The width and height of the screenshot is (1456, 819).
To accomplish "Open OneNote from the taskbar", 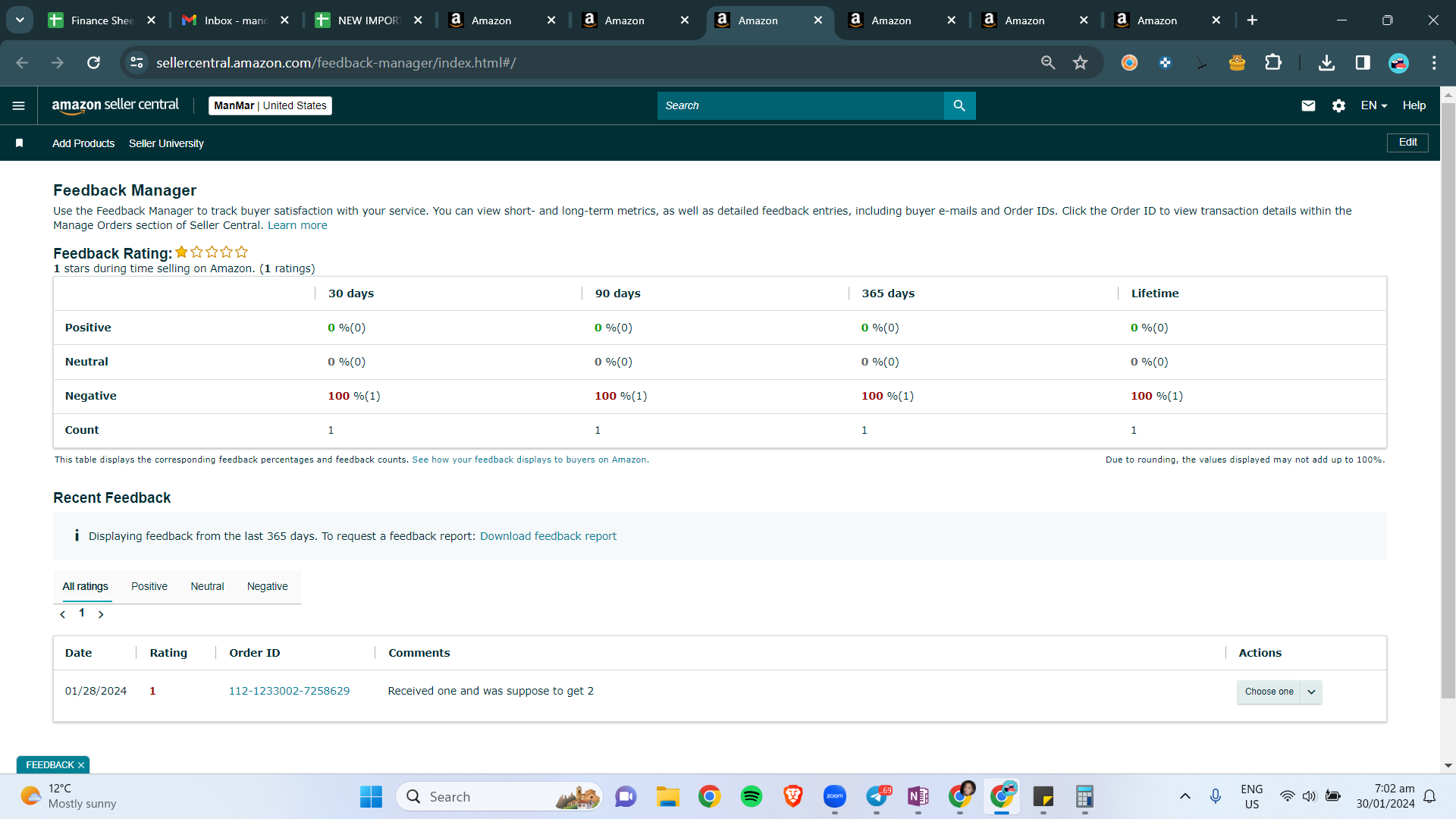I will click(x=918, y=796).
